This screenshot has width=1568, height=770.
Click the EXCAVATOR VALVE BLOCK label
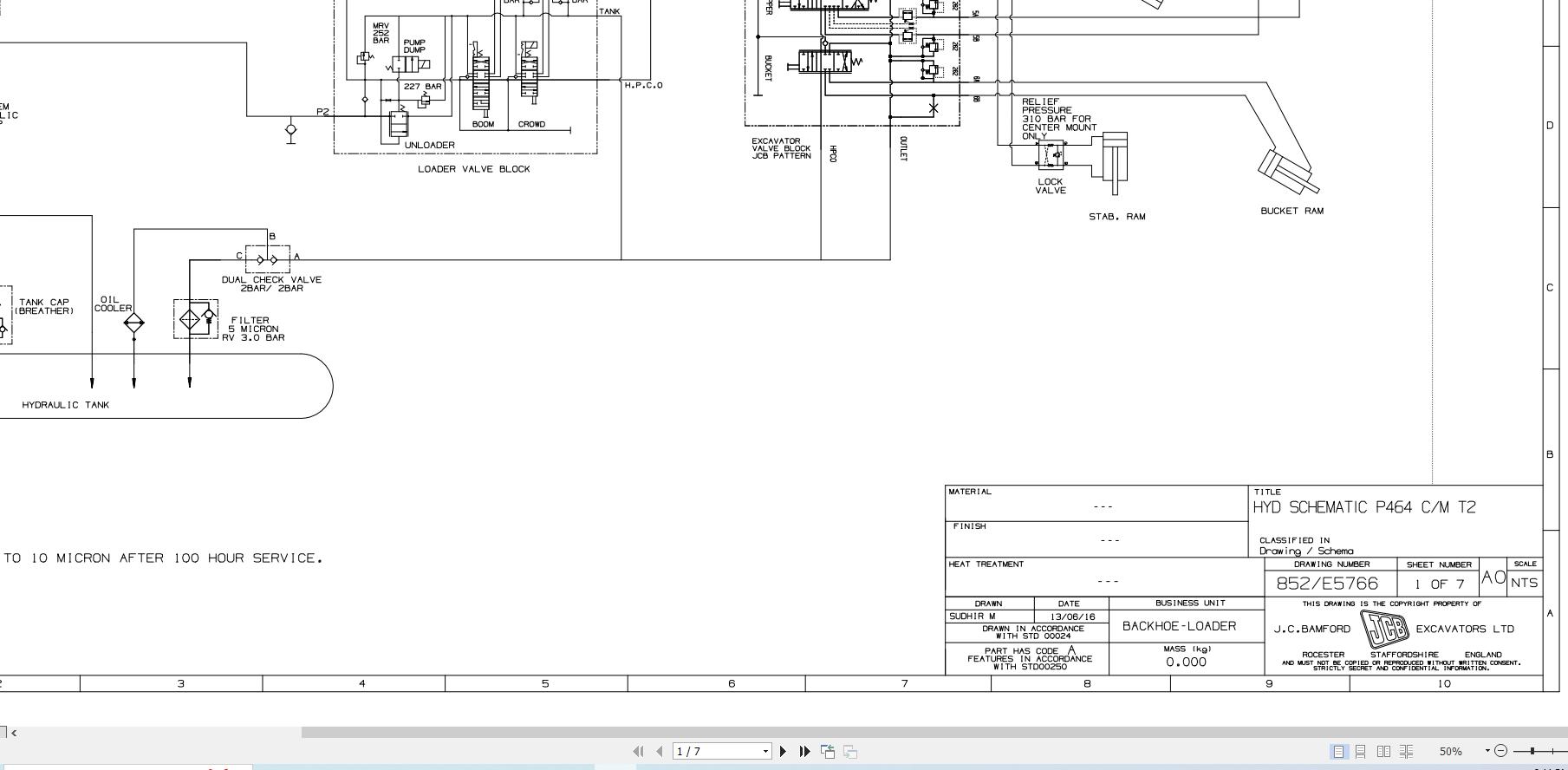click(782, 148)
